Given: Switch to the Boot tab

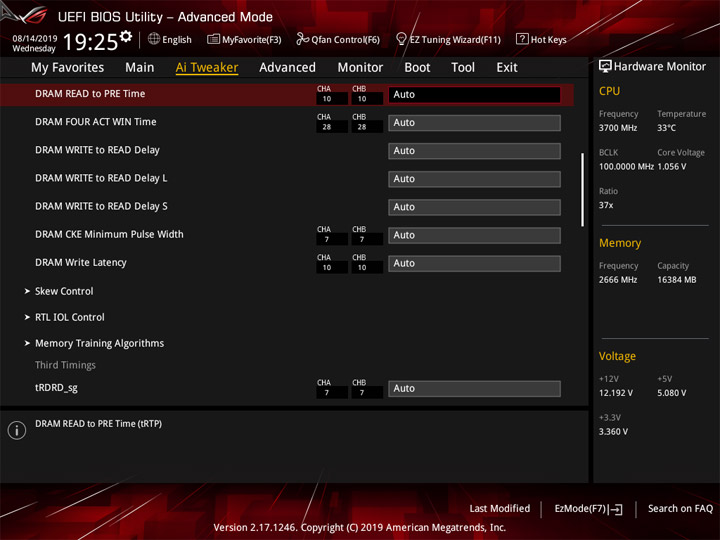Looking at the screenshot, I should click(x=417, y=68).
